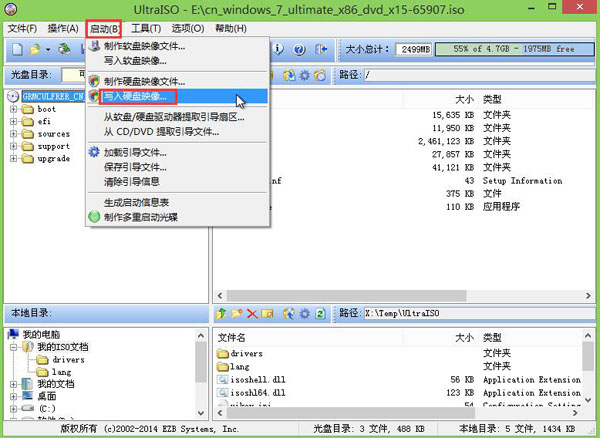Select 保存引导文件... menu entry
600x438 pixels.
pos(178,167)
